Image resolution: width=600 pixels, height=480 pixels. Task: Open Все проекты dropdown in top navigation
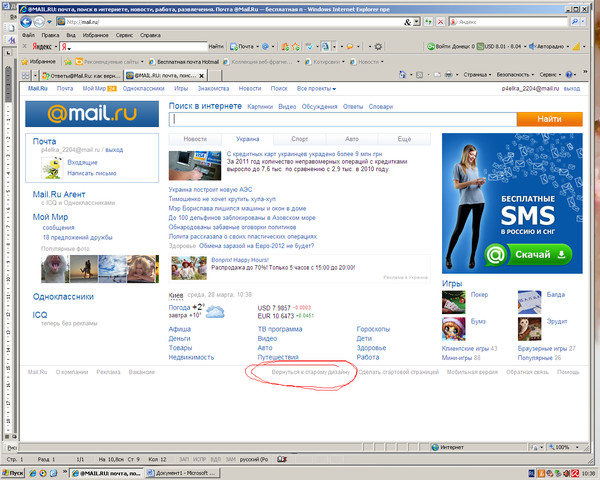pyautogui.click(x=316, y=88)
